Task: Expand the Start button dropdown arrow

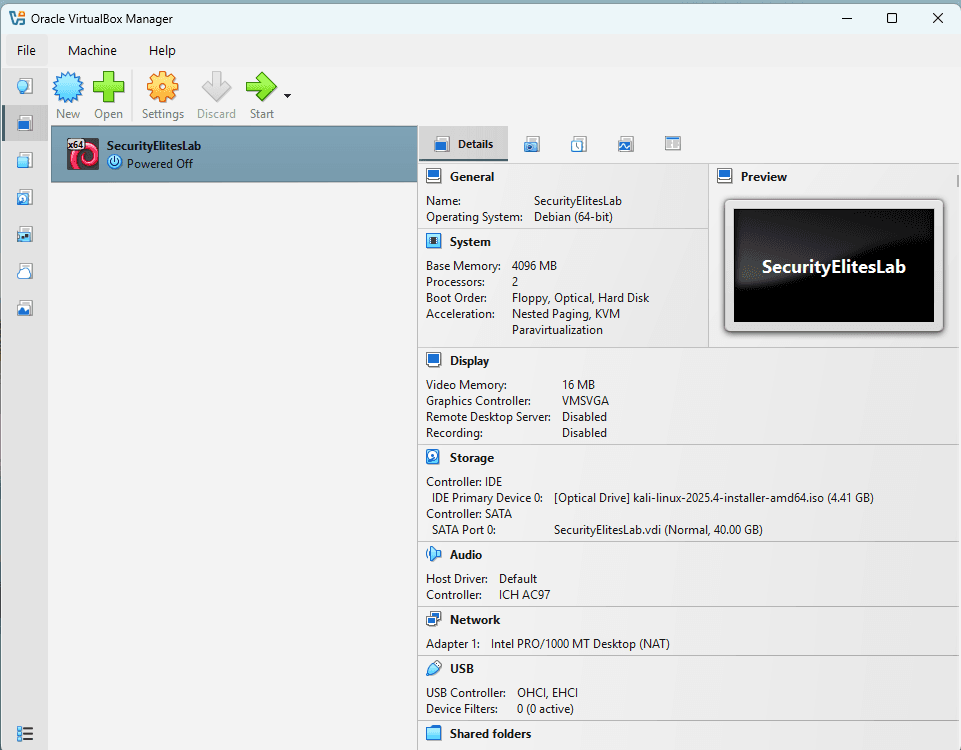Action: [x=288, y=96]
